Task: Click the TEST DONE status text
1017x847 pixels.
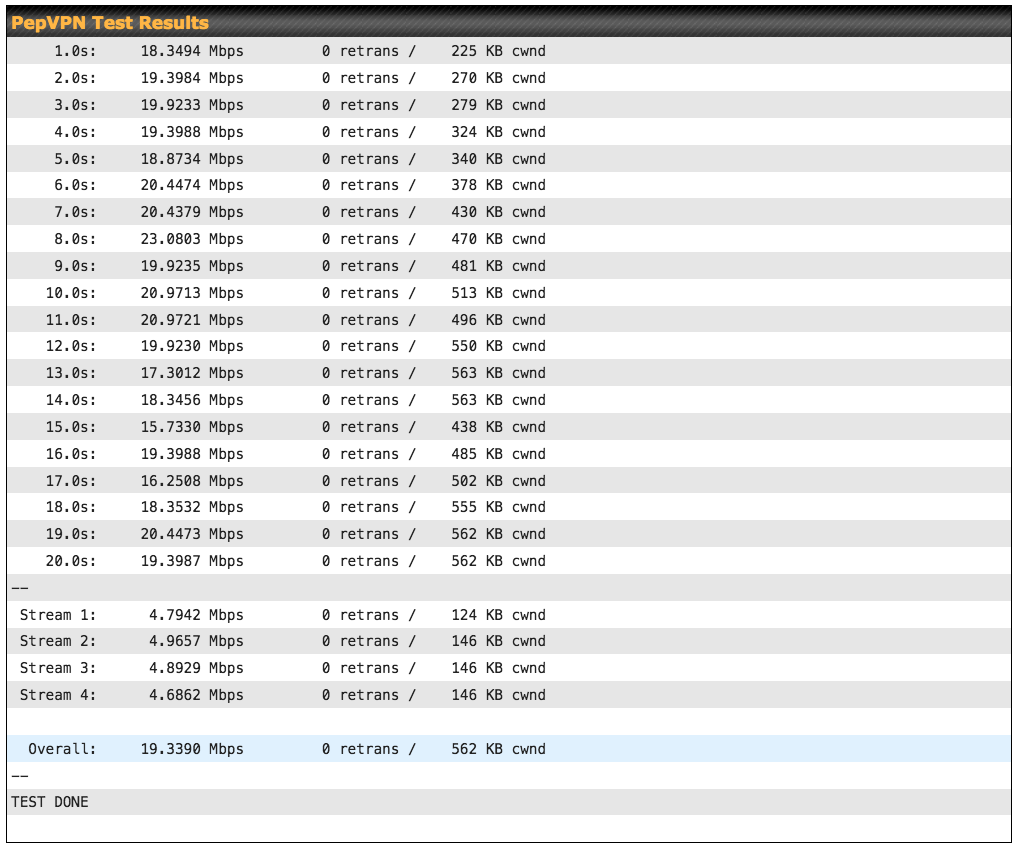Action: click(50, 802)
